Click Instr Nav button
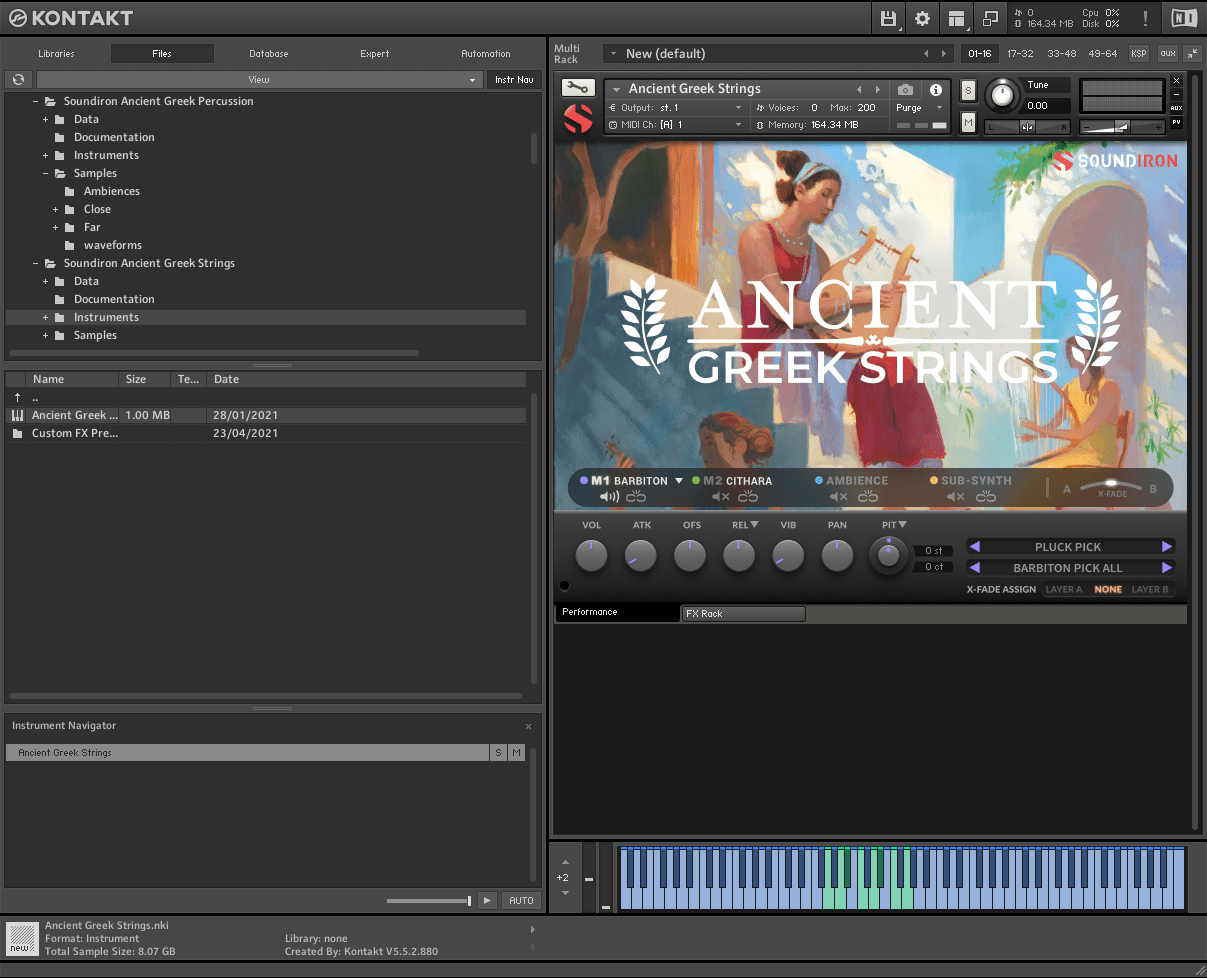 click(514, 79)
